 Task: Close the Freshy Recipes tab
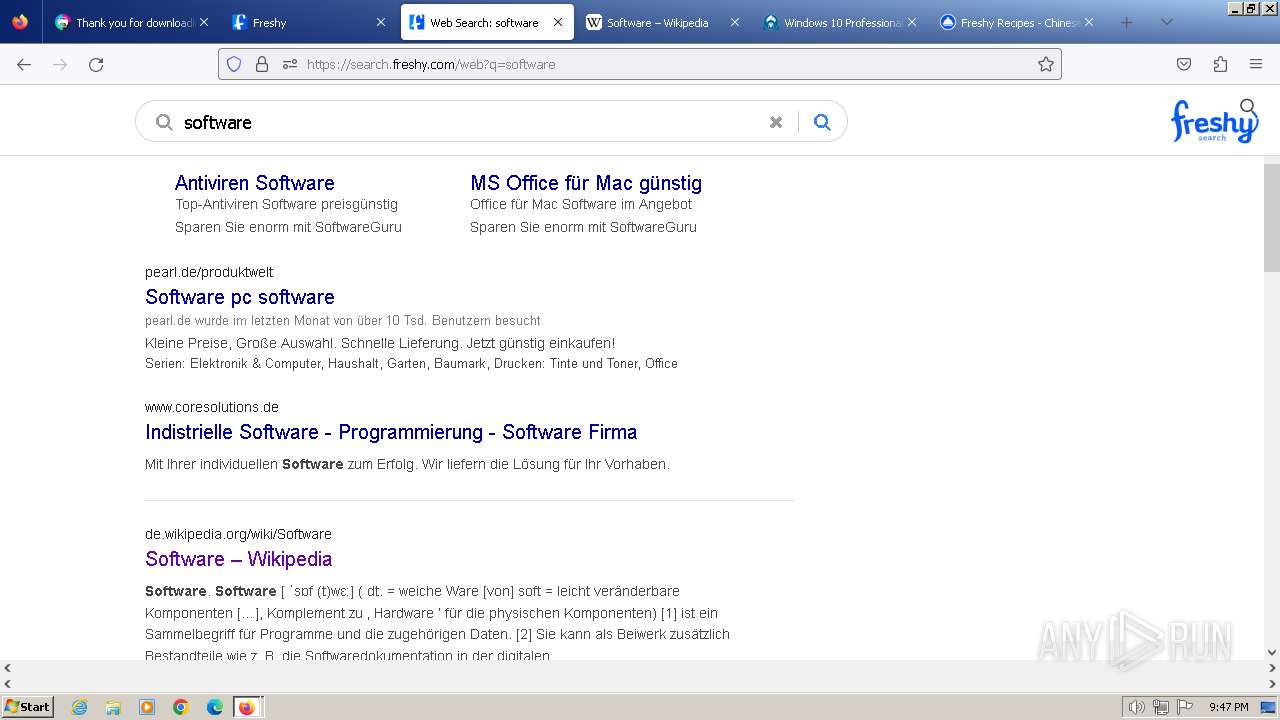pyautogui.click(x=1089, y=22)
